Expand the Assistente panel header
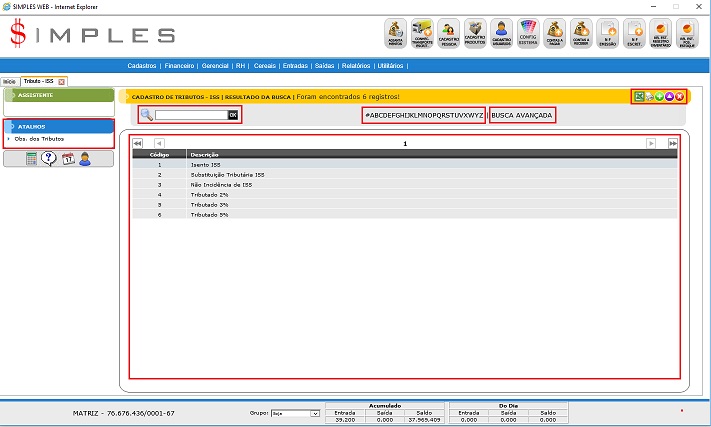This screenshot has height=427, width=711. point(58,95)
